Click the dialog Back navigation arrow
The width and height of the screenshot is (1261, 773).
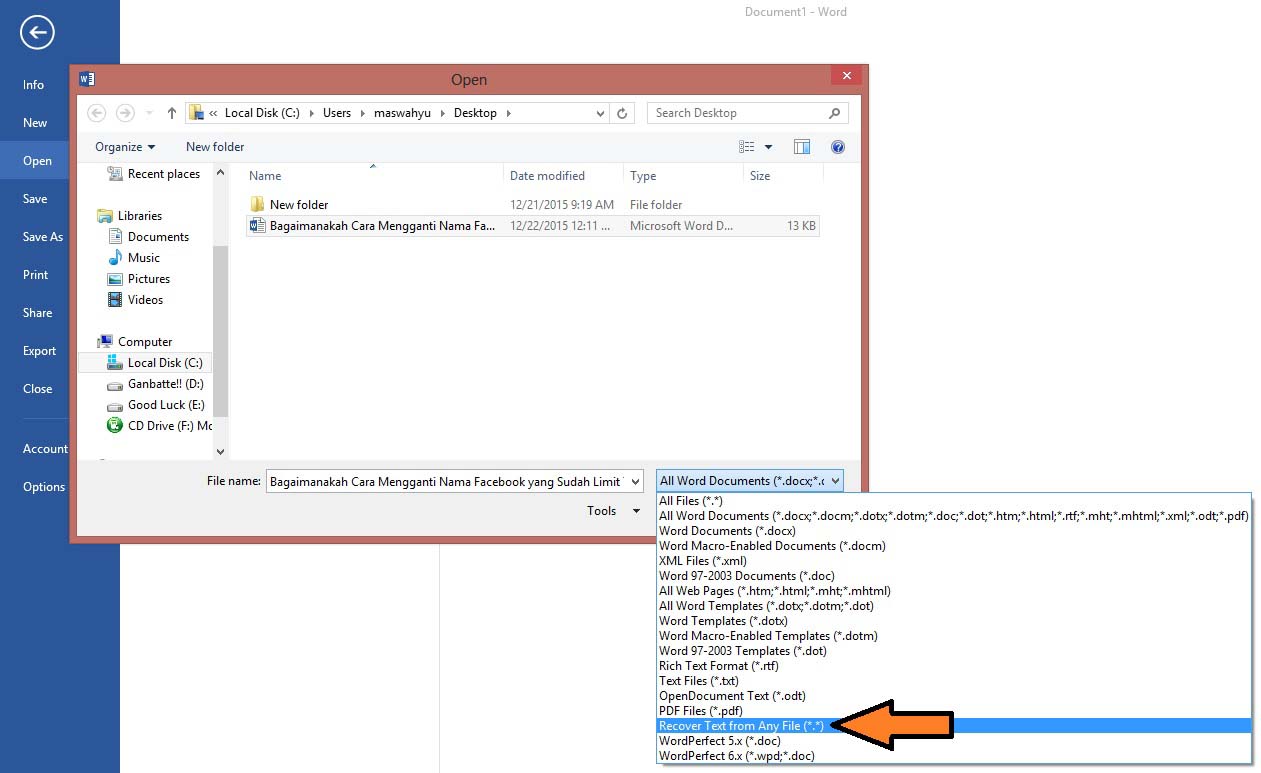click(96, 113)
